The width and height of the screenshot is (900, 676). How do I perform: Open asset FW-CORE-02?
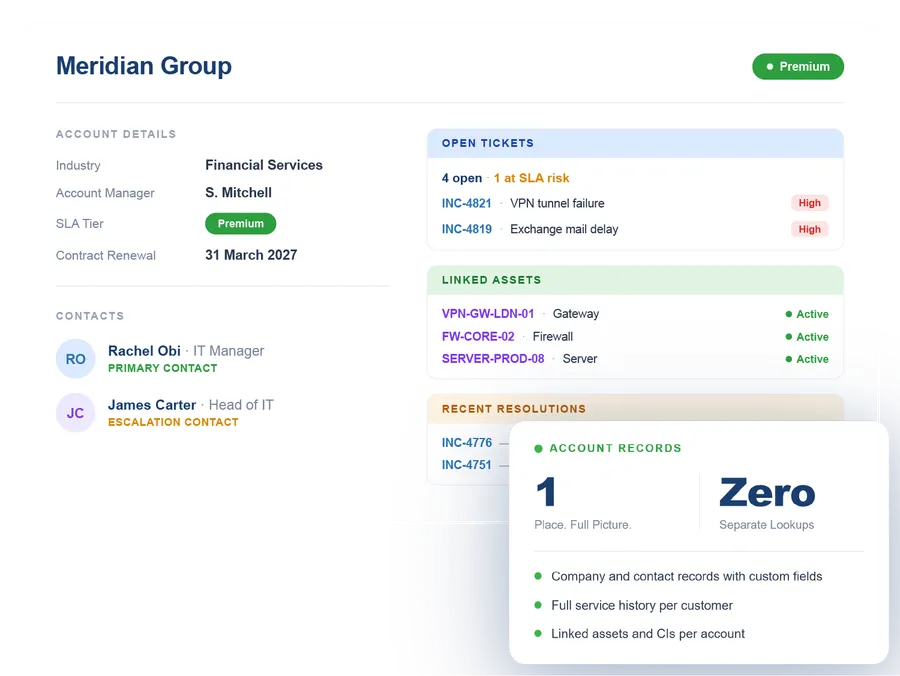point(478,336)
